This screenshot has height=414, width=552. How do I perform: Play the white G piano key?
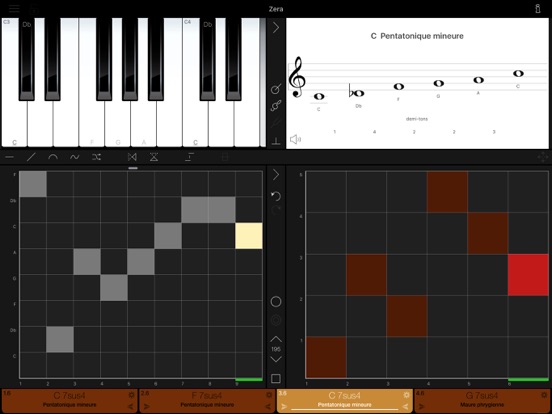118,123
